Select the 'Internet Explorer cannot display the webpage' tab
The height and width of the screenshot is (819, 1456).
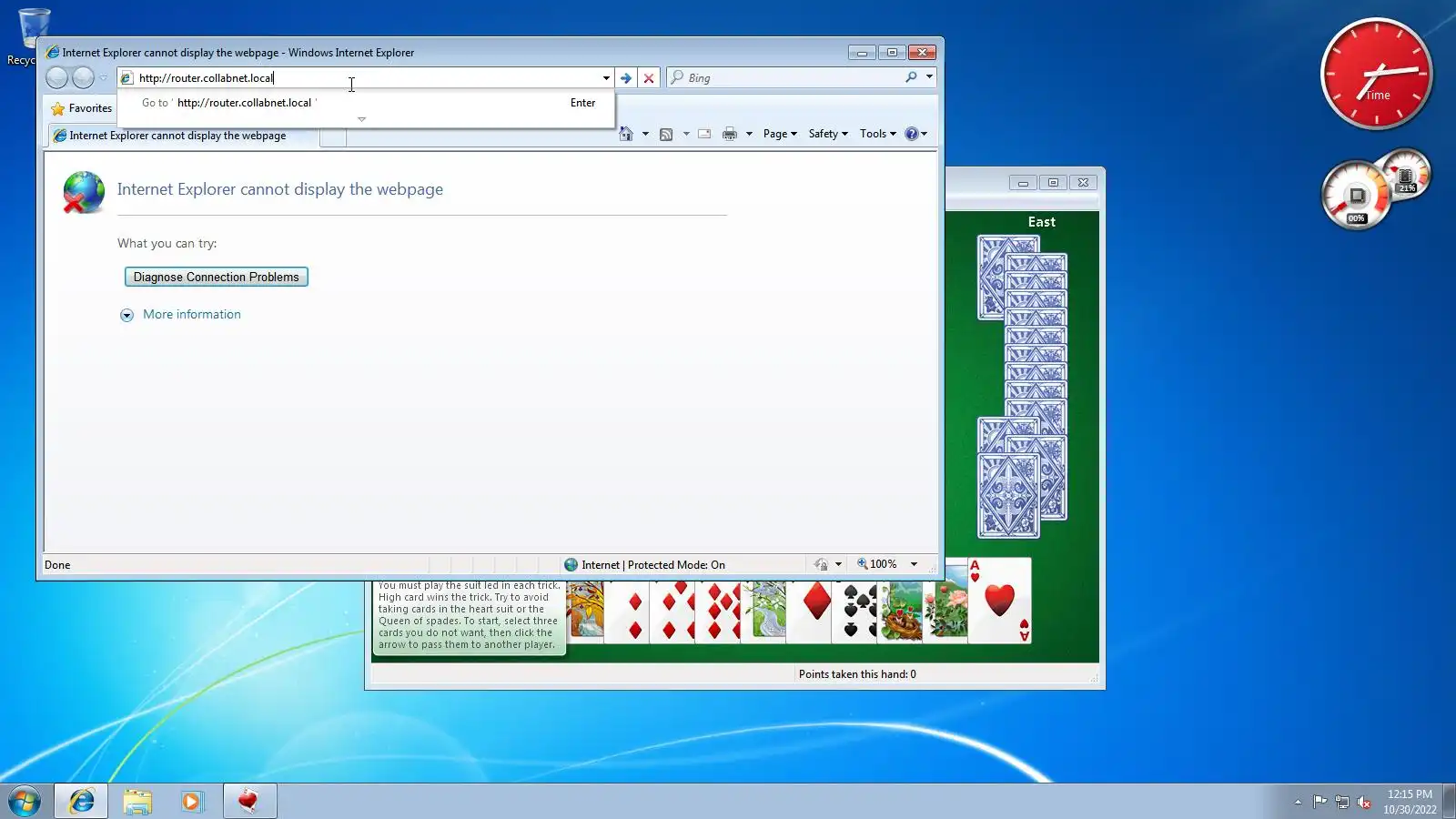tap(182, 136)
